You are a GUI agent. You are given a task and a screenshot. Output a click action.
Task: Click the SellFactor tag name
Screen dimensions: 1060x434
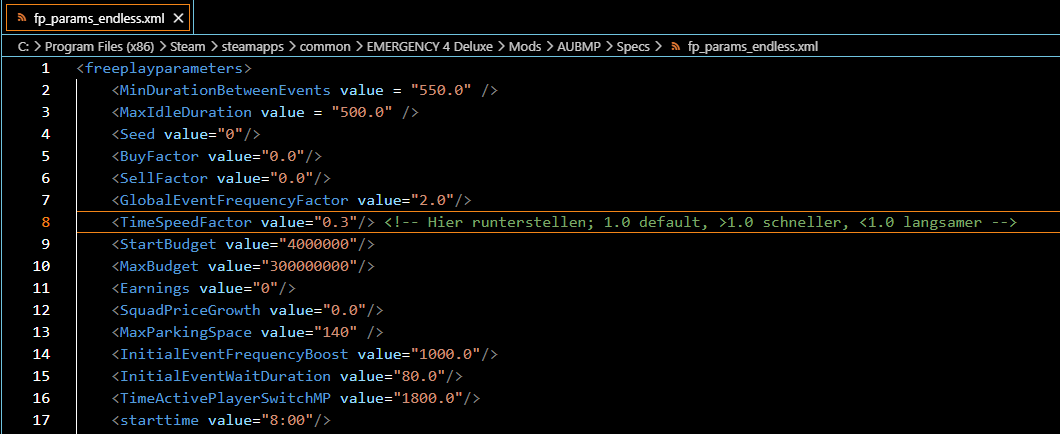point(164,178)
